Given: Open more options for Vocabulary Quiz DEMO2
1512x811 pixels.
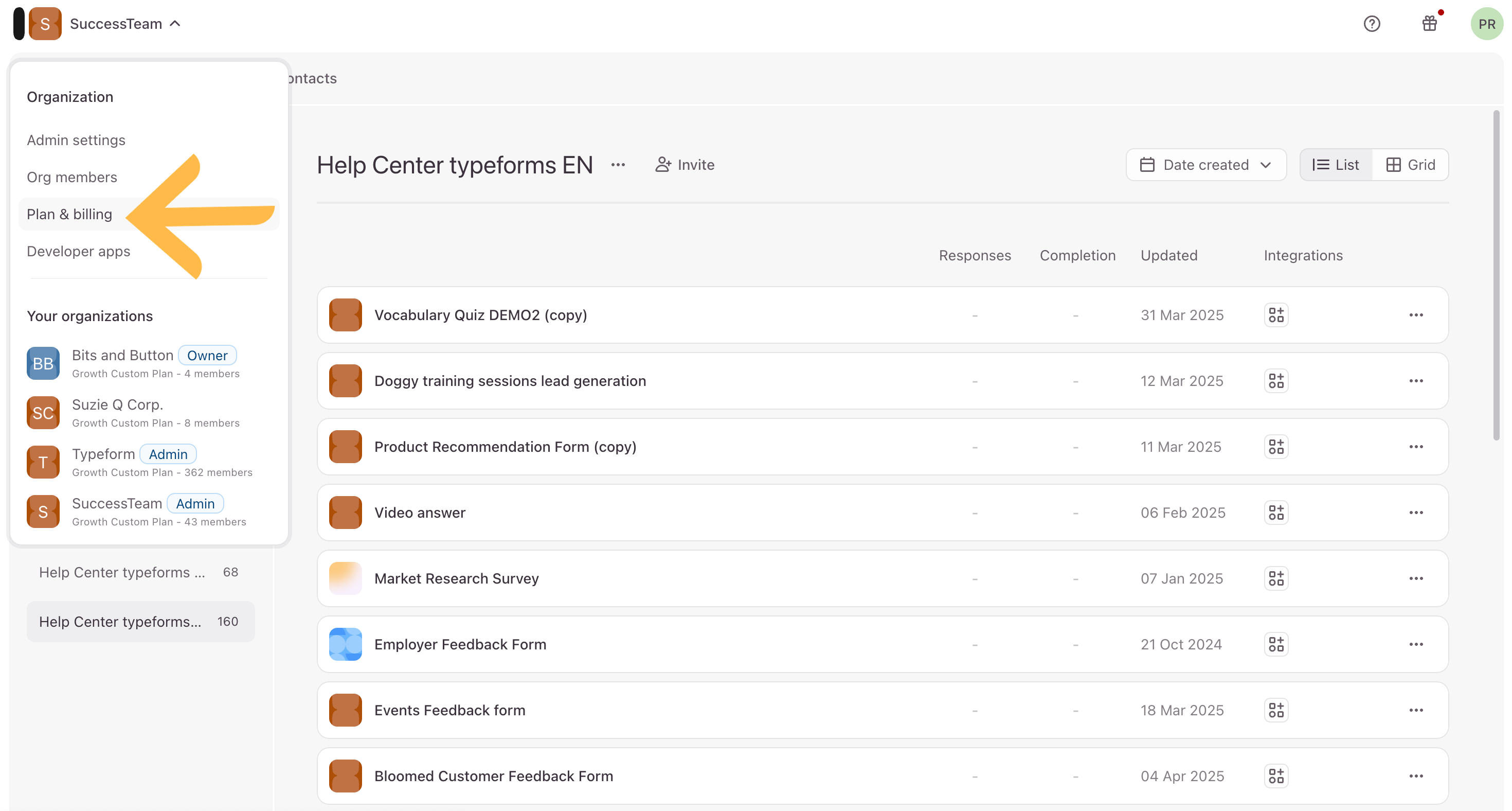Looking at the screenshot, I should 1416,315.
